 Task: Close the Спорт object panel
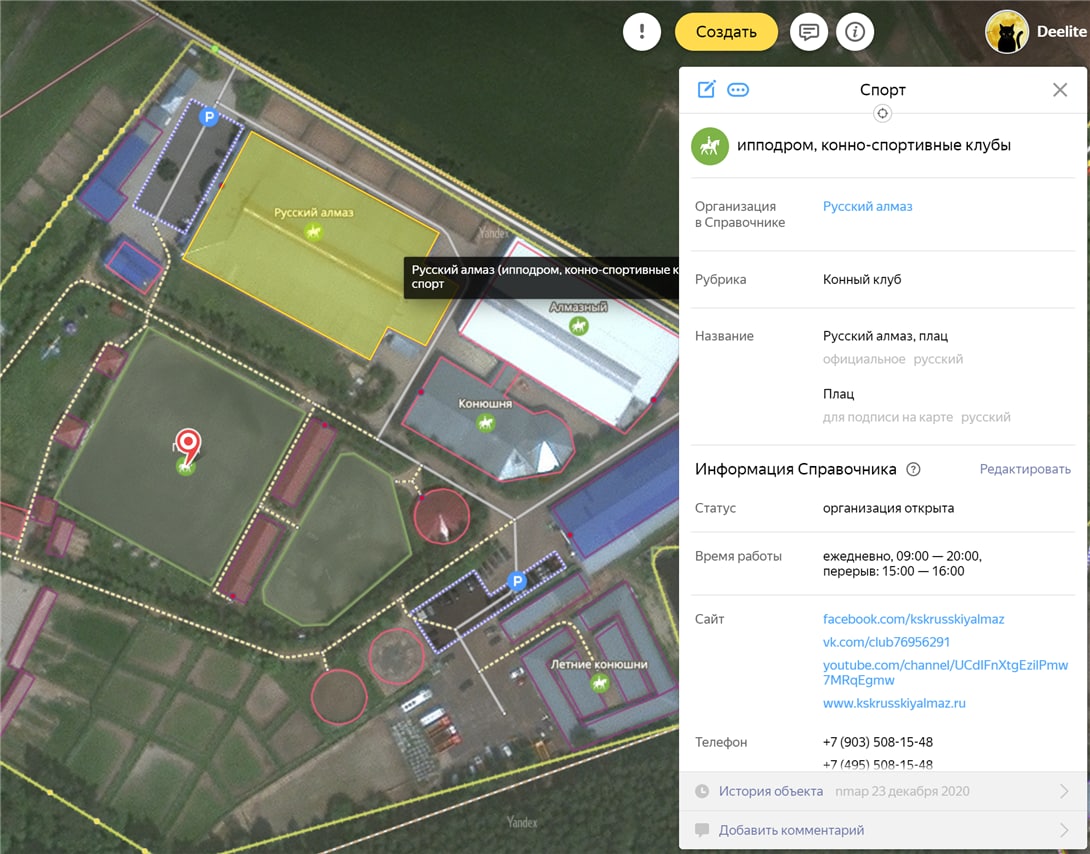(1059, 90)
